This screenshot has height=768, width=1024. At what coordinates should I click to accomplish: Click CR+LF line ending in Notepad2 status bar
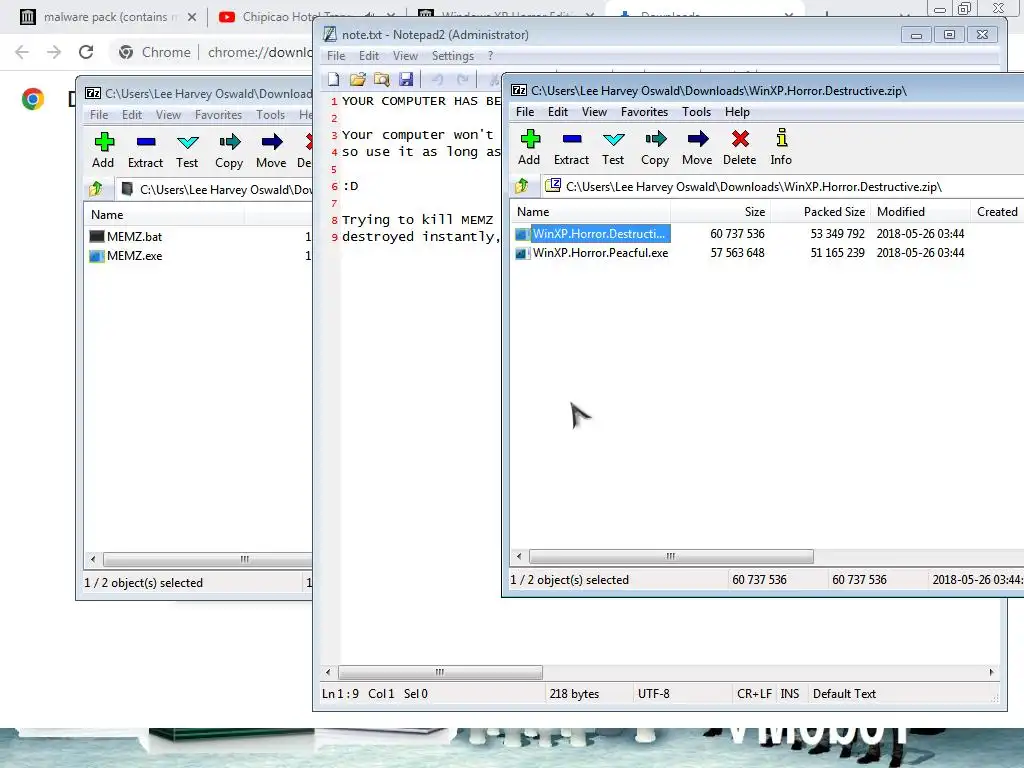754,694
